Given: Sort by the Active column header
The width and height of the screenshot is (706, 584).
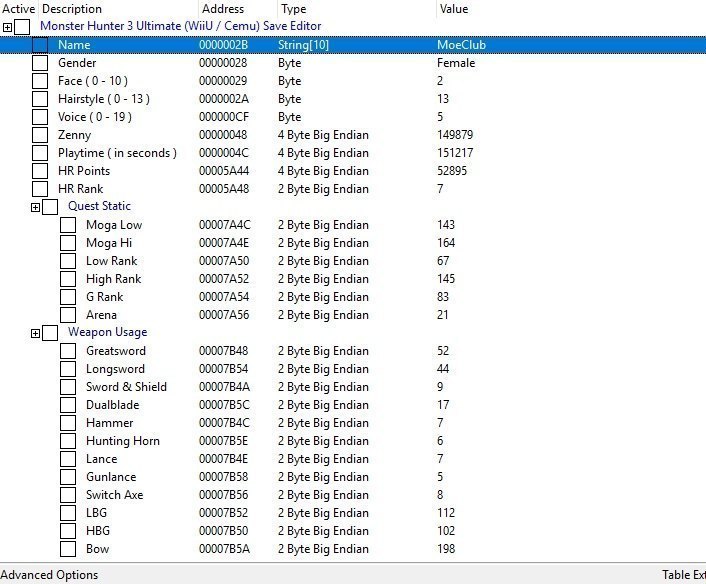Looking at the screenshot, I should point(18,9).
